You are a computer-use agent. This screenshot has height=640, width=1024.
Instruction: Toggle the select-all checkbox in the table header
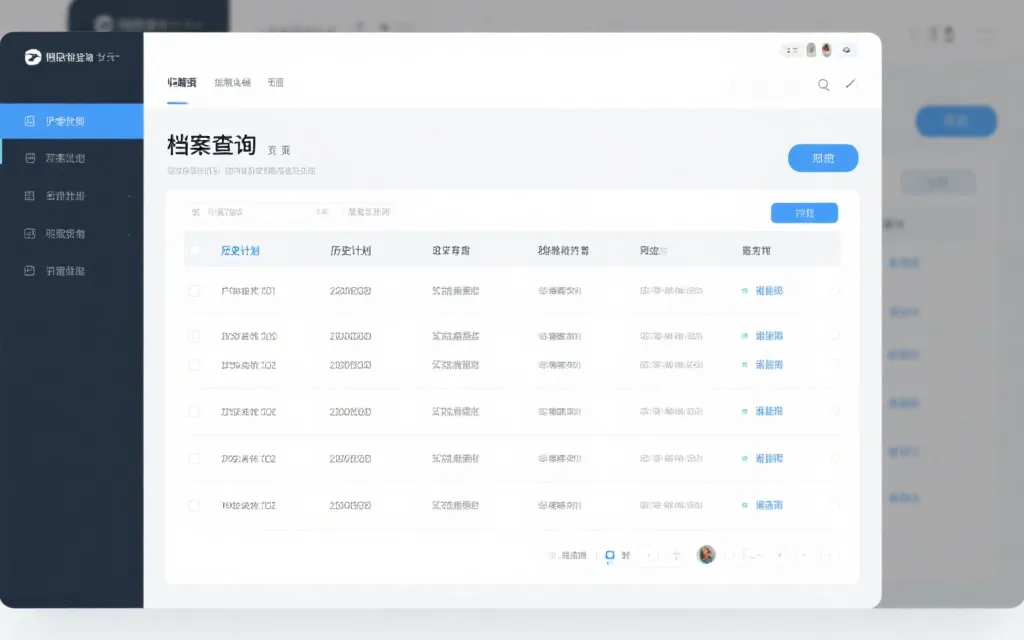195,250
